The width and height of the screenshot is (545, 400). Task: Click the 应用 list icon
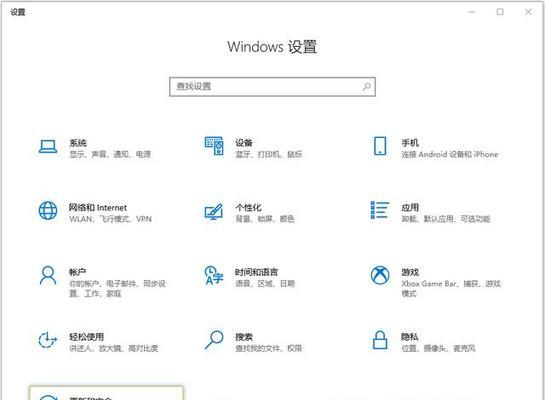tap(380, 210)
